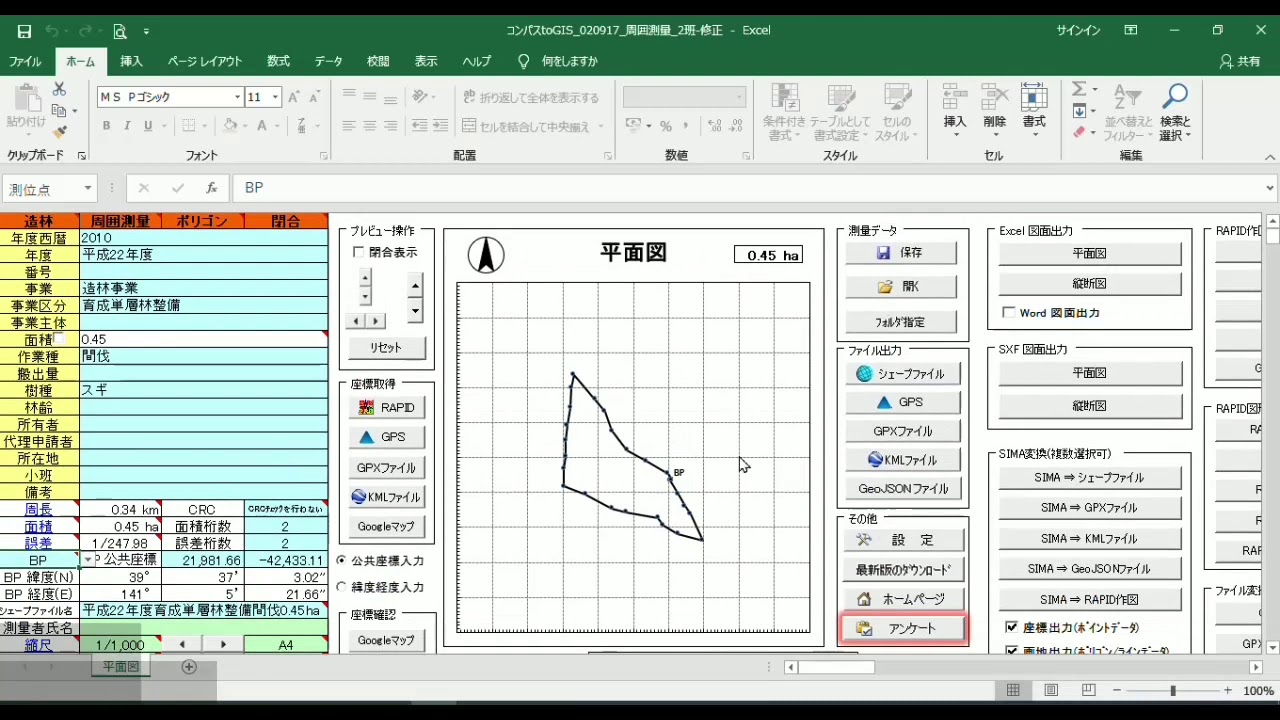This screenshot has height=720, width=1280.
Task: Click the Googleマップ button under 座標取得
Action: coord(386,526)
